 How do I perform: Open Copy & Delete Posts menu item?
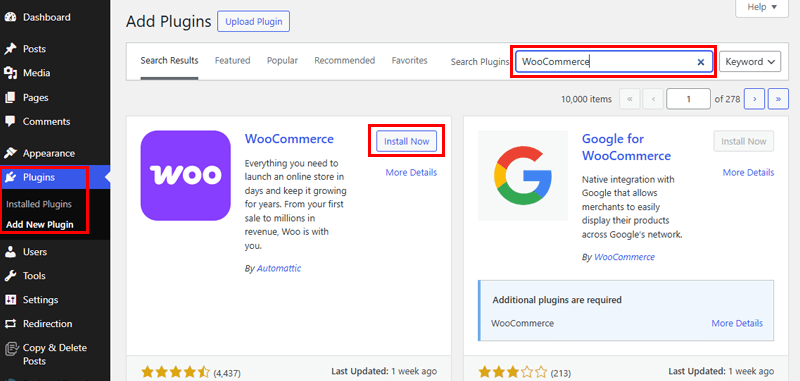55,354
